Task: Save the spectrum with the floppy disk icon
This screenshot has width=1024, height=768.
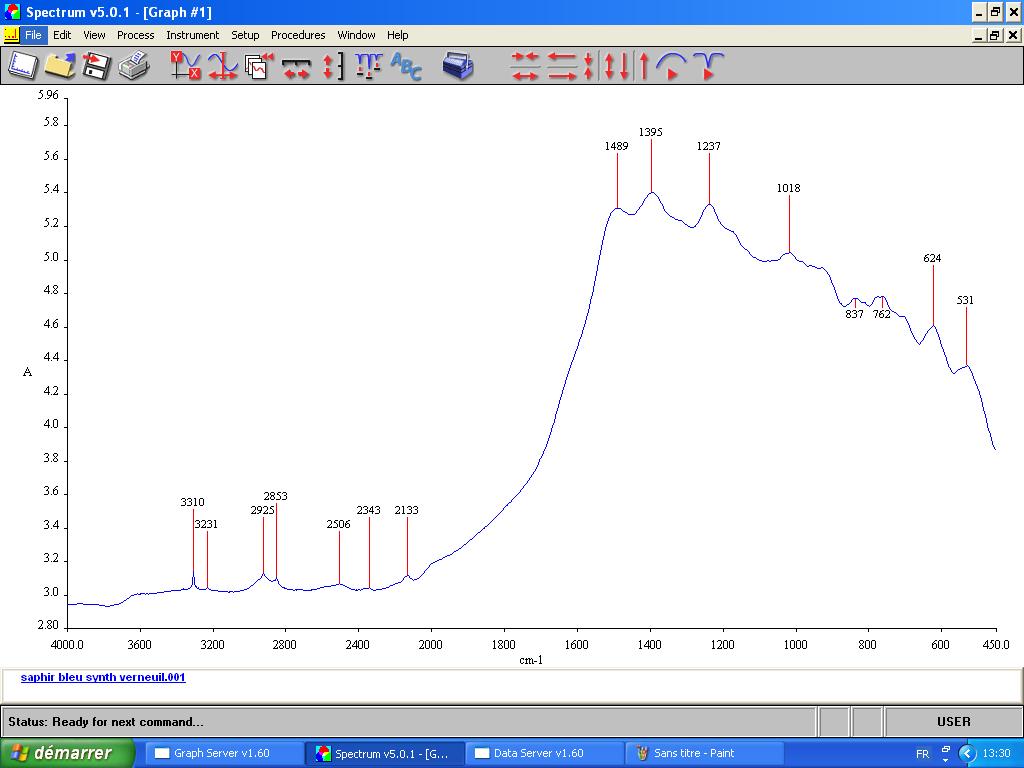Action: (96, 66)
